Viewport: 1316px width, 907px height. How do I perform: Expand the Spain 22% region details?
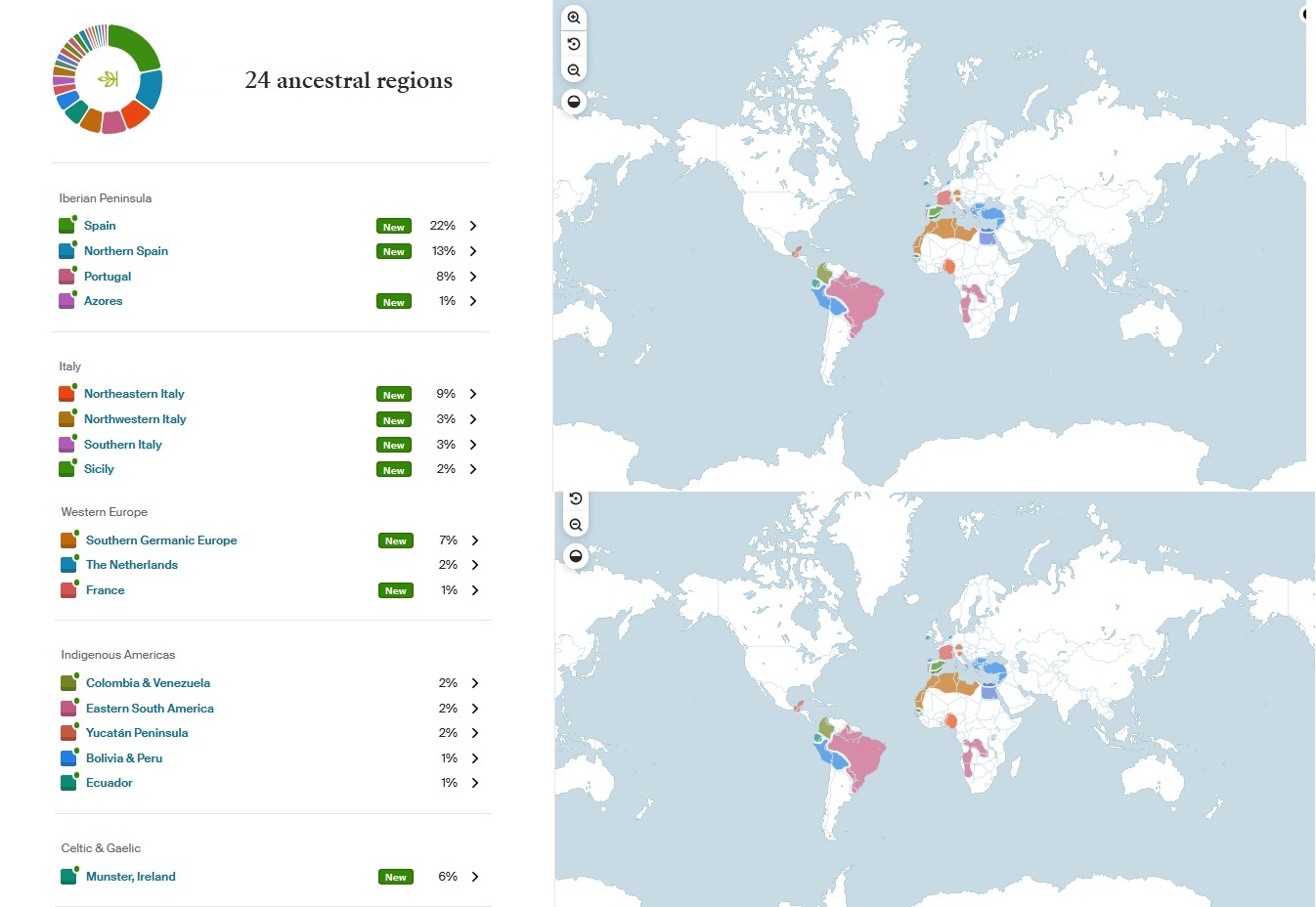473,226
